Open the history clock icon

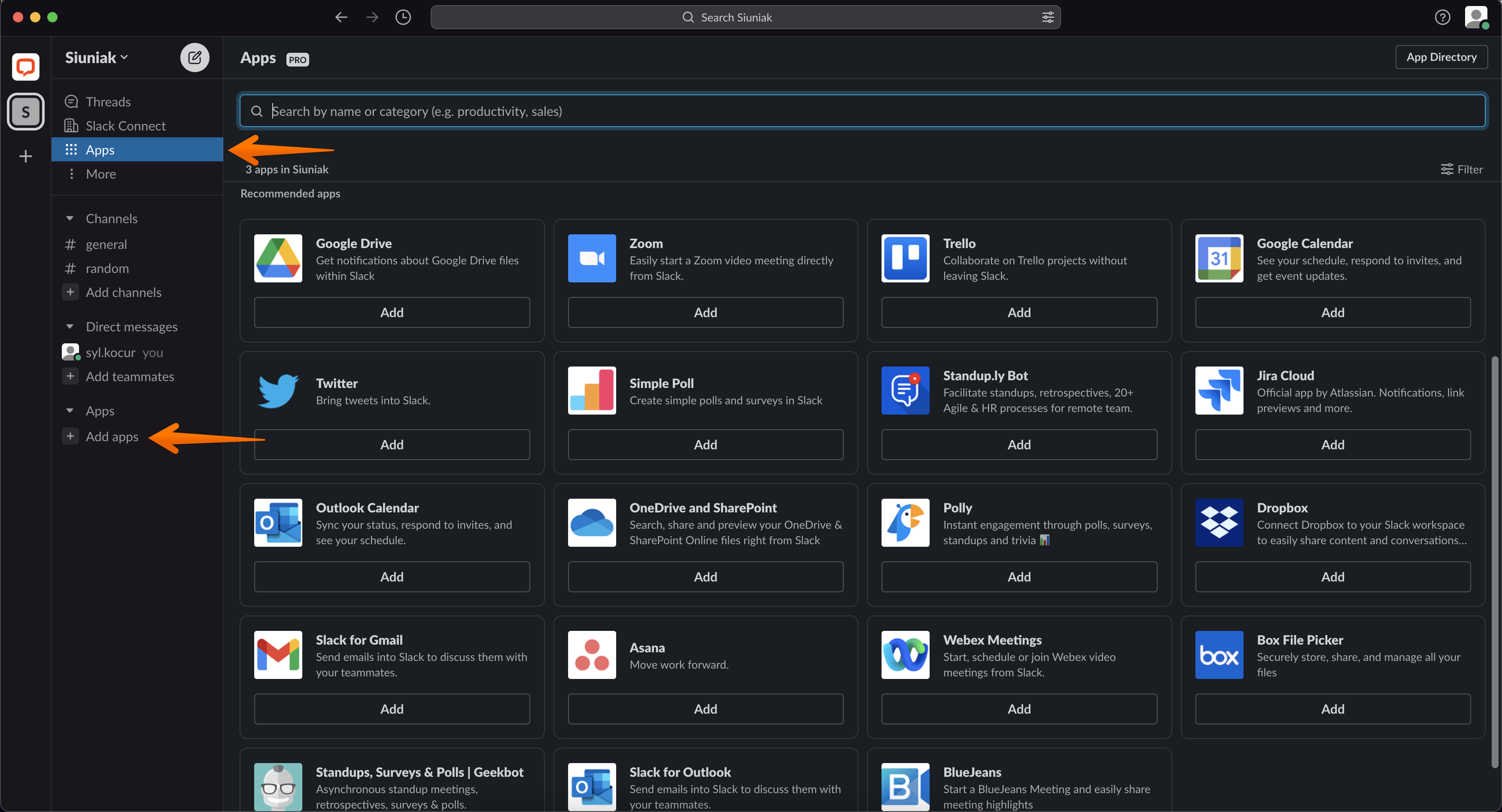(403, 18)
